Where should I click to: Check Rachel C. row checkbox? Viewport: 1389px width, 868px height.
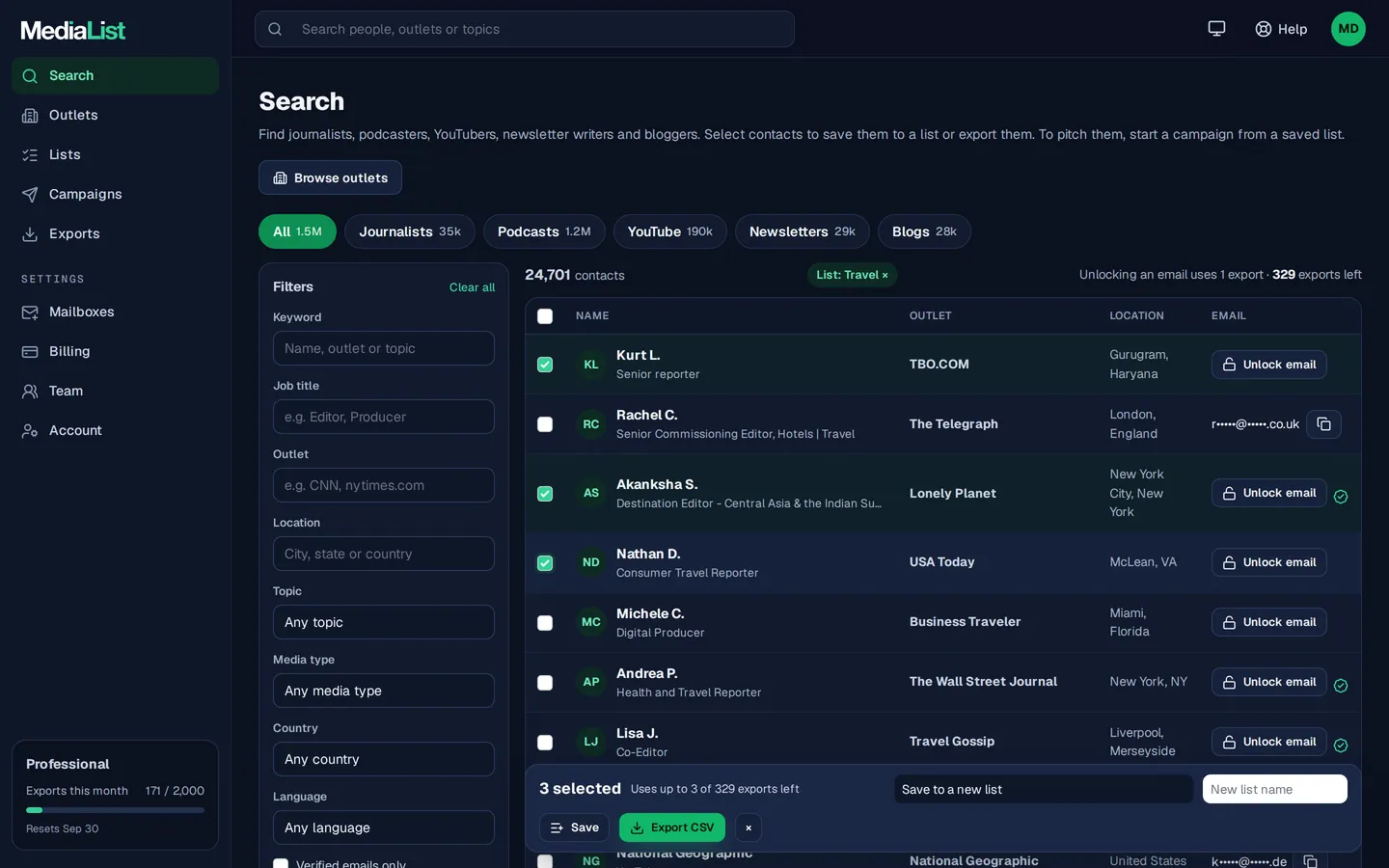coord(545,424)
